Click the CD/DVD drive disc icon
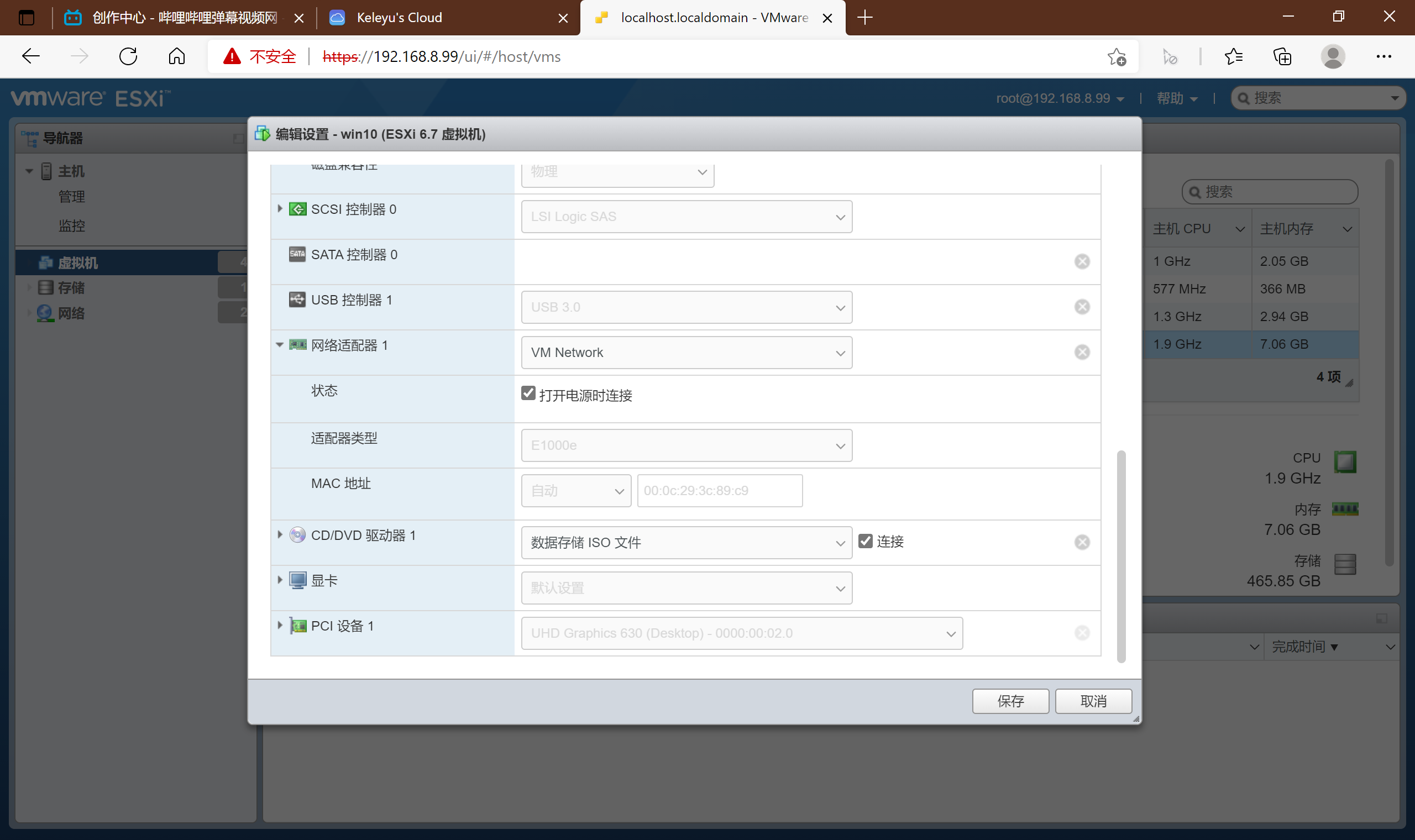This screenshot has width=1415, height=840. pyautogui.click(x=298, y=535)
